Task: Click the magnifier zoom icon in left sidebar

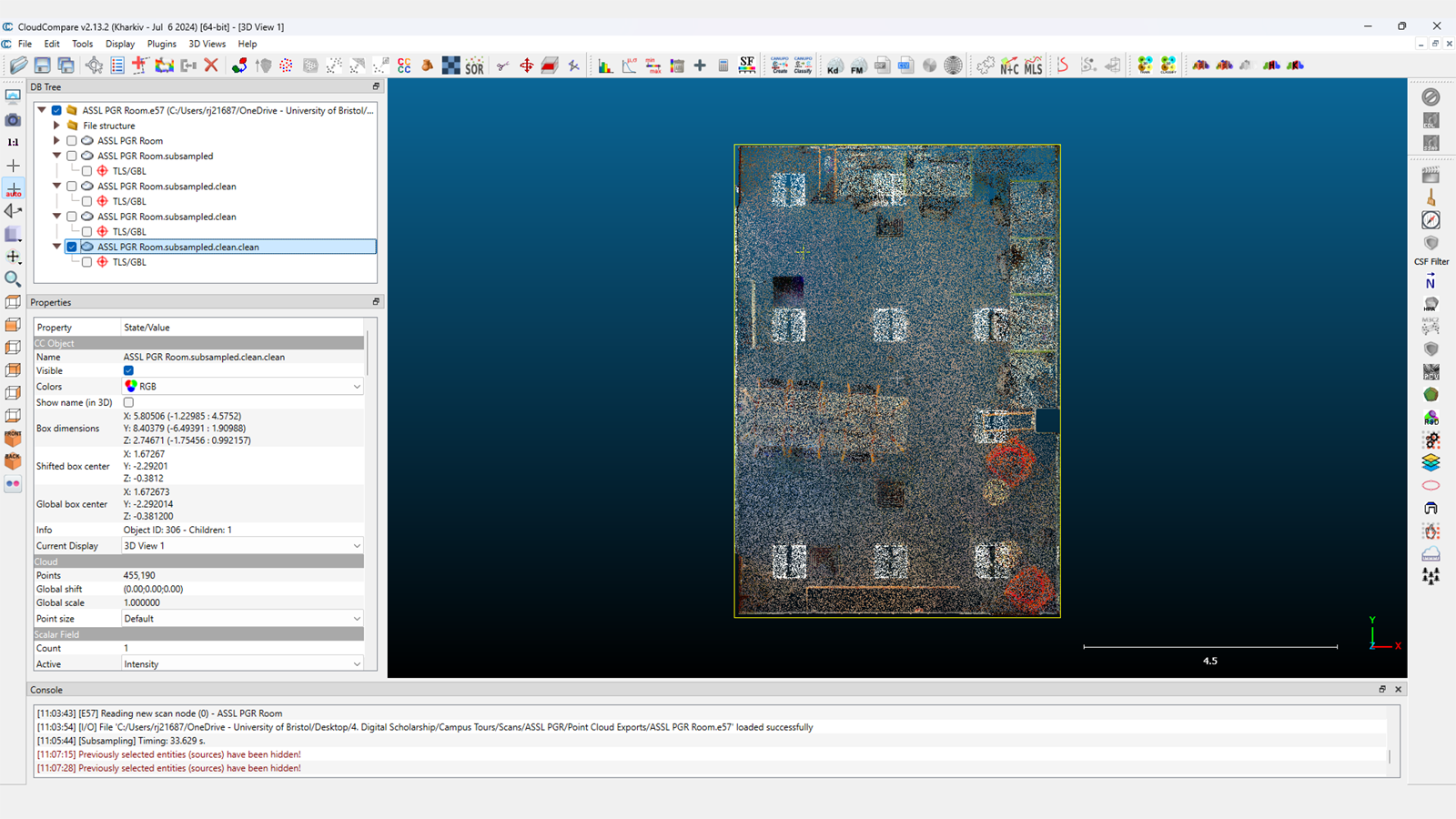Action: [x=13, y=279]
